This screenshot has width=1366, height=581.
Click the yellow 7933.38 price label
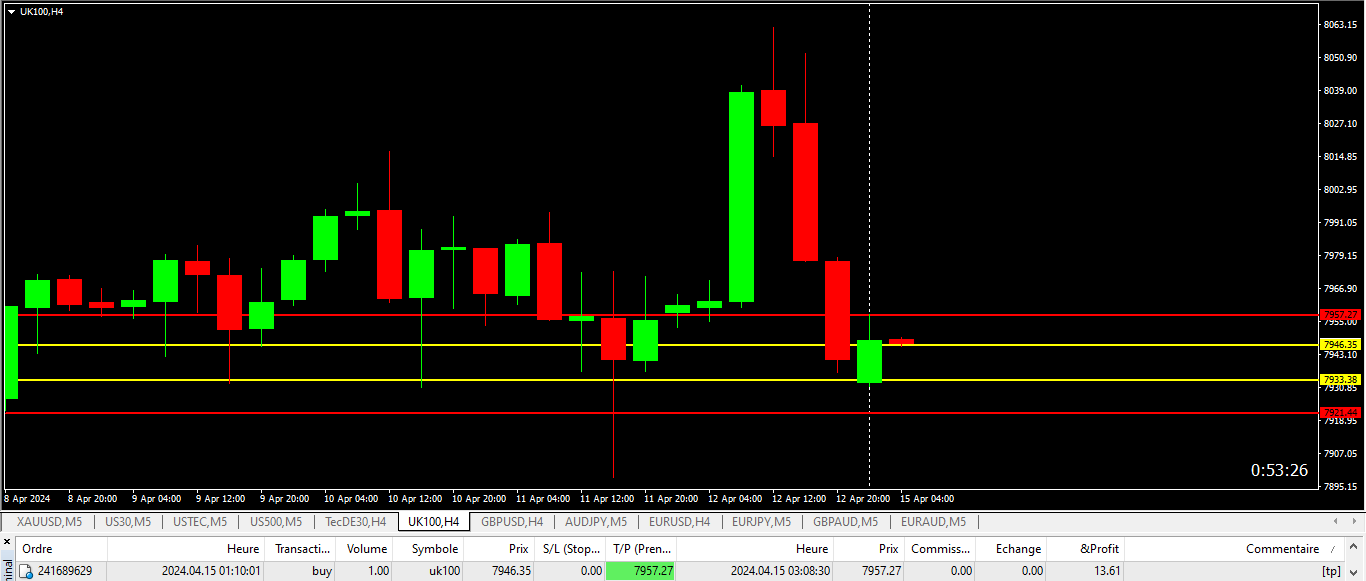[1340, 380]
